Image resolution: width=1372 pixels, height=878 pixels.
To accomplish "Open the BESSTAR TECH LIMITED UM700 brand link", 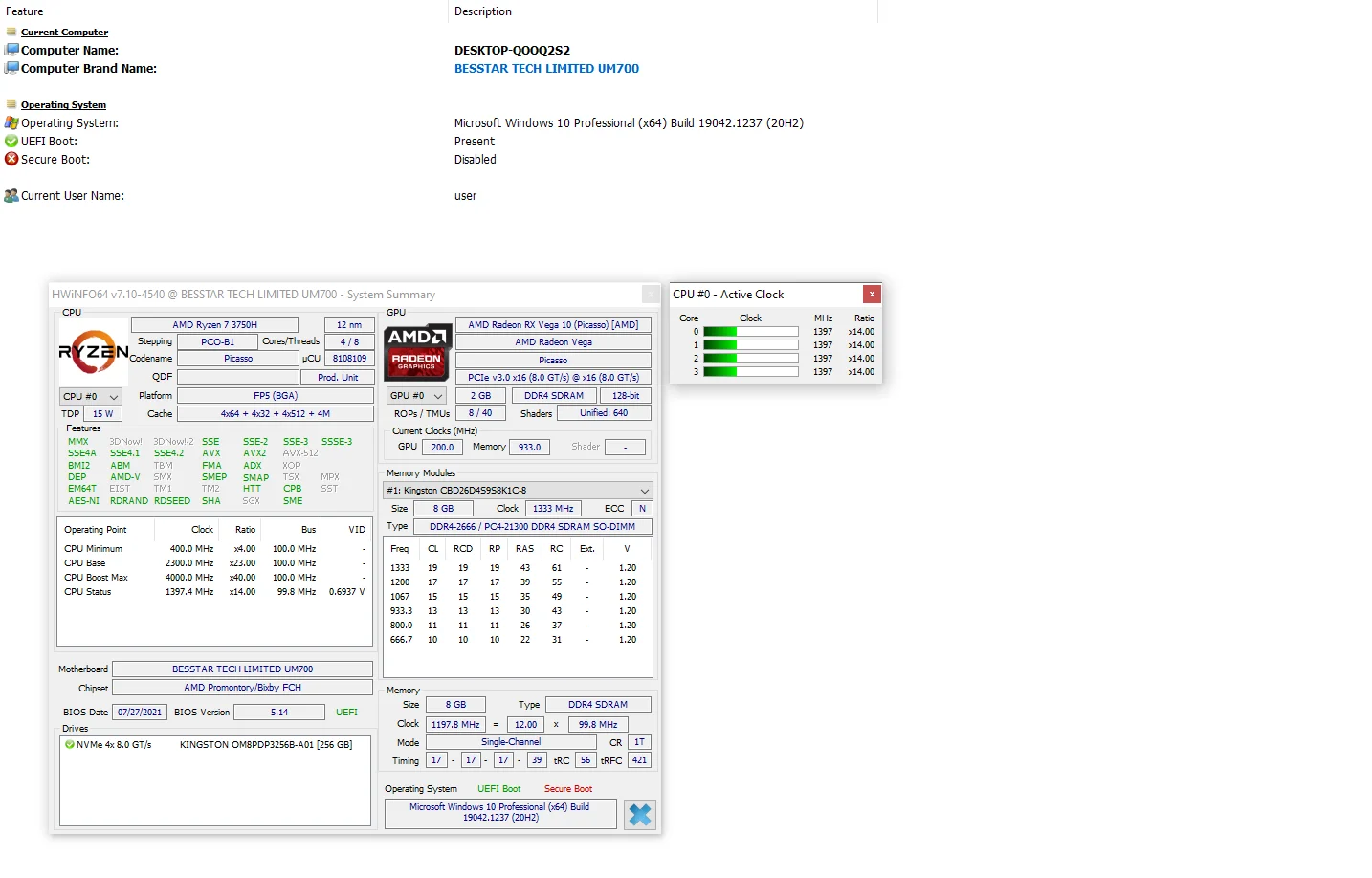I will 546,68.
